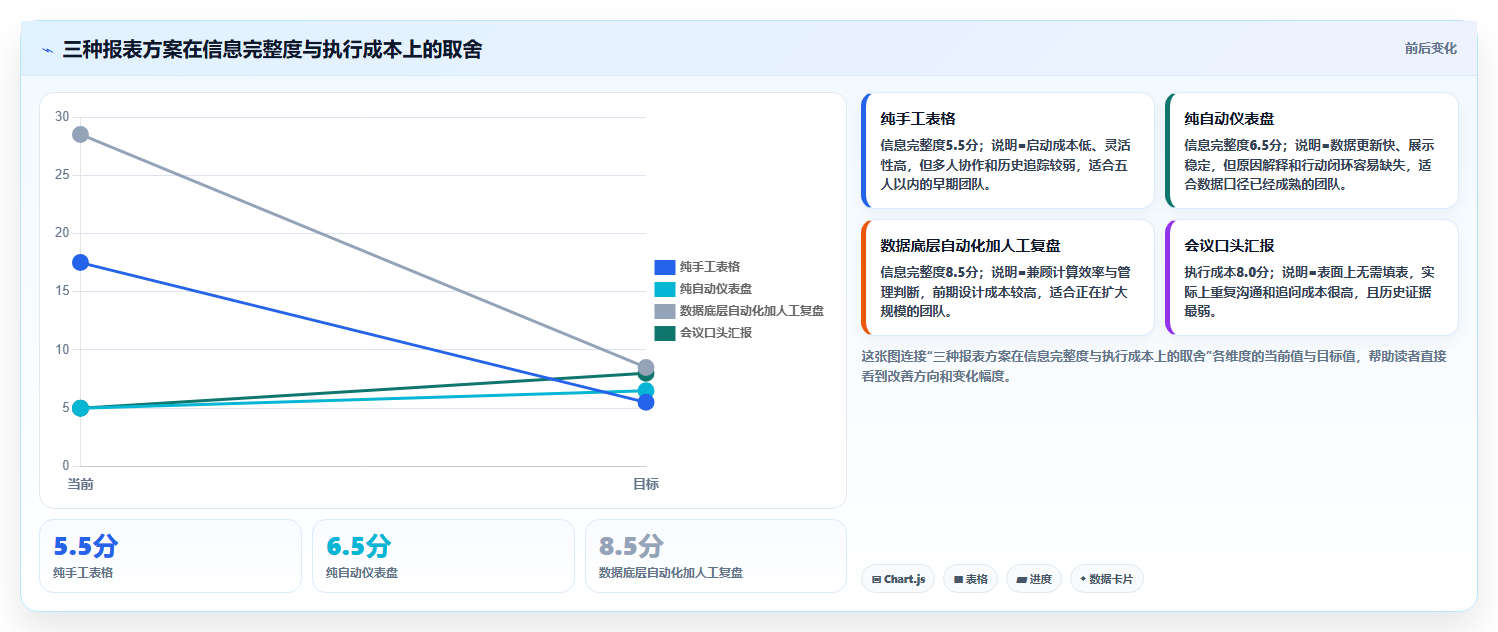Open the 数据底层自动化加人工复盘 description card

tap(1007, 277)
